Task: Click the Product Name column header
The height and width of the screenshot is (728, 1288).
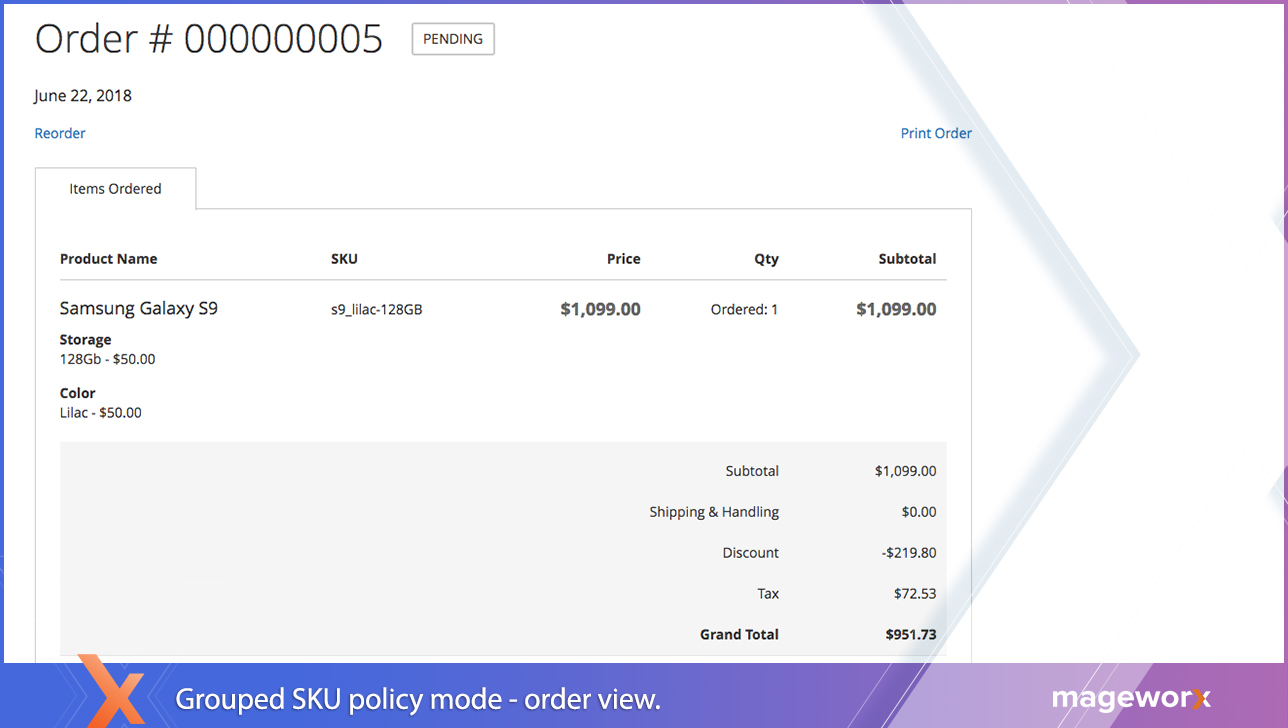Action: pos(108,258)
